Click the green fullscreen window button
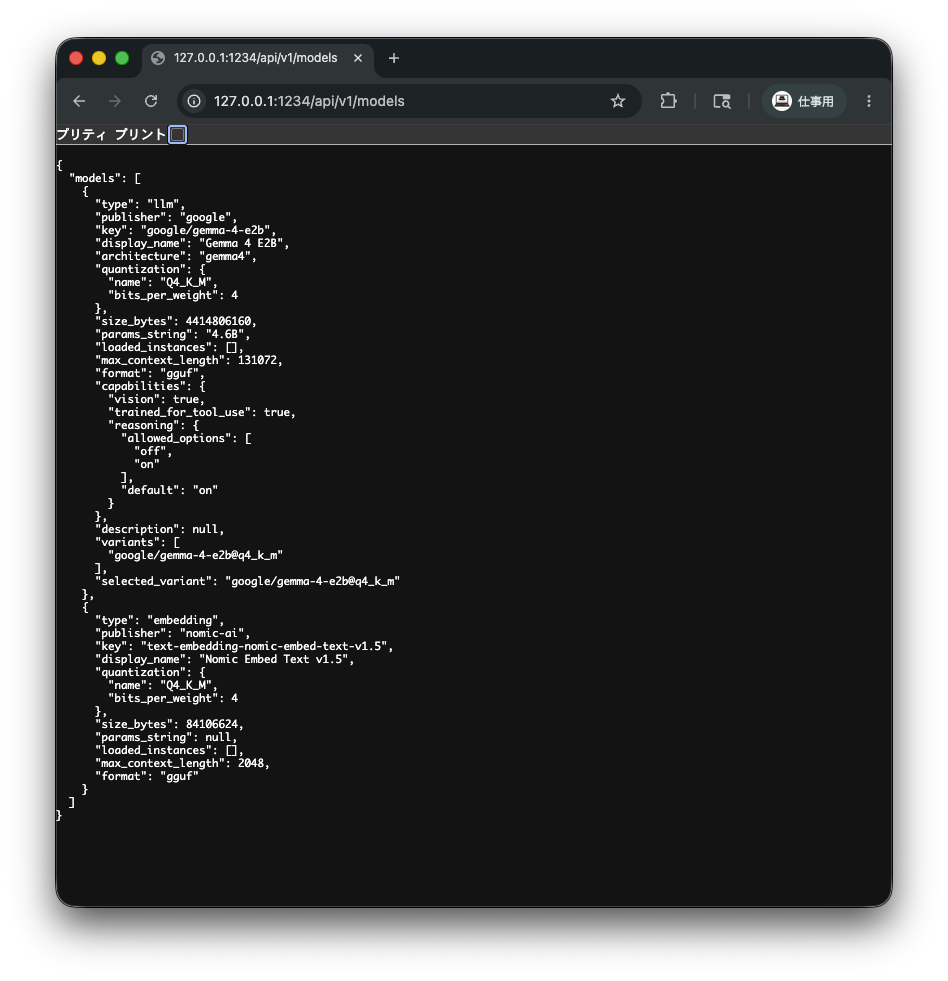The image size is (948, 981). 122,58
